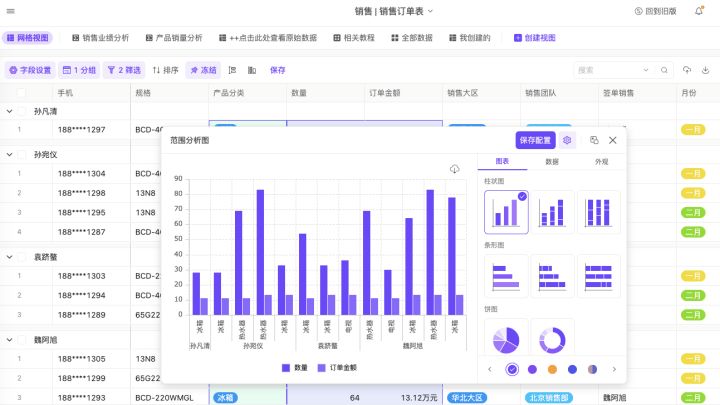Click the magnifier search icon
This screenshot has height=405, width=720.
(x=664, y=70)
